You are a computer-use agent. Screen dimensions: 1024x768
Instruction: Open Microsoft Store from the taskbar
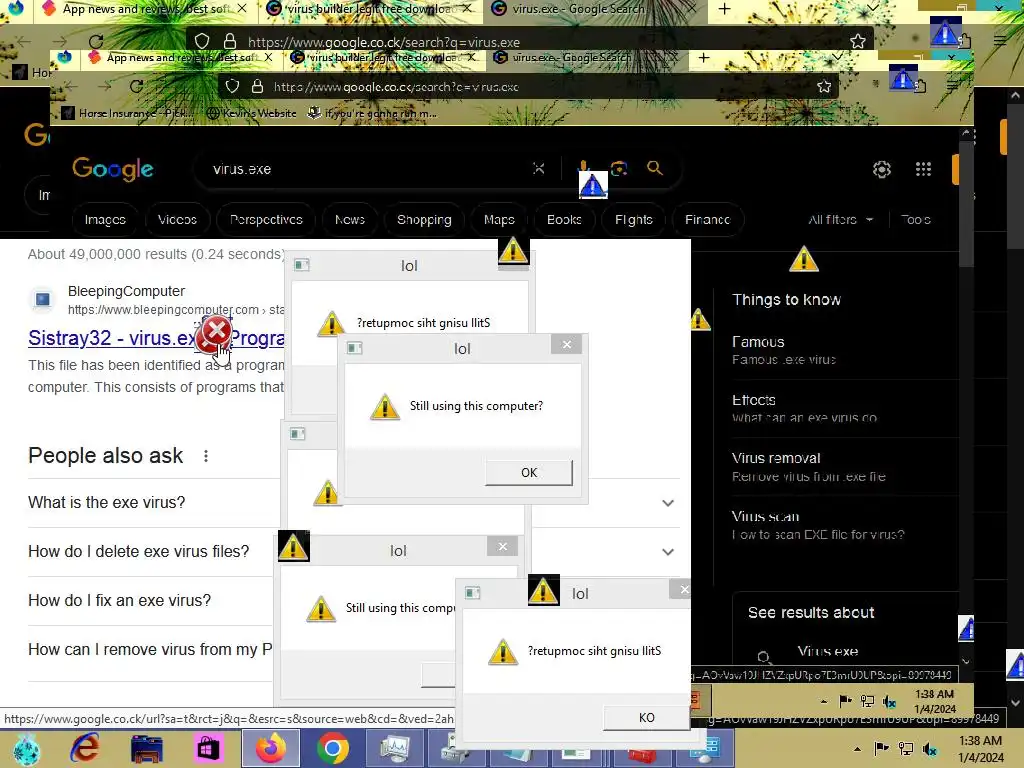tap(208, 748)
